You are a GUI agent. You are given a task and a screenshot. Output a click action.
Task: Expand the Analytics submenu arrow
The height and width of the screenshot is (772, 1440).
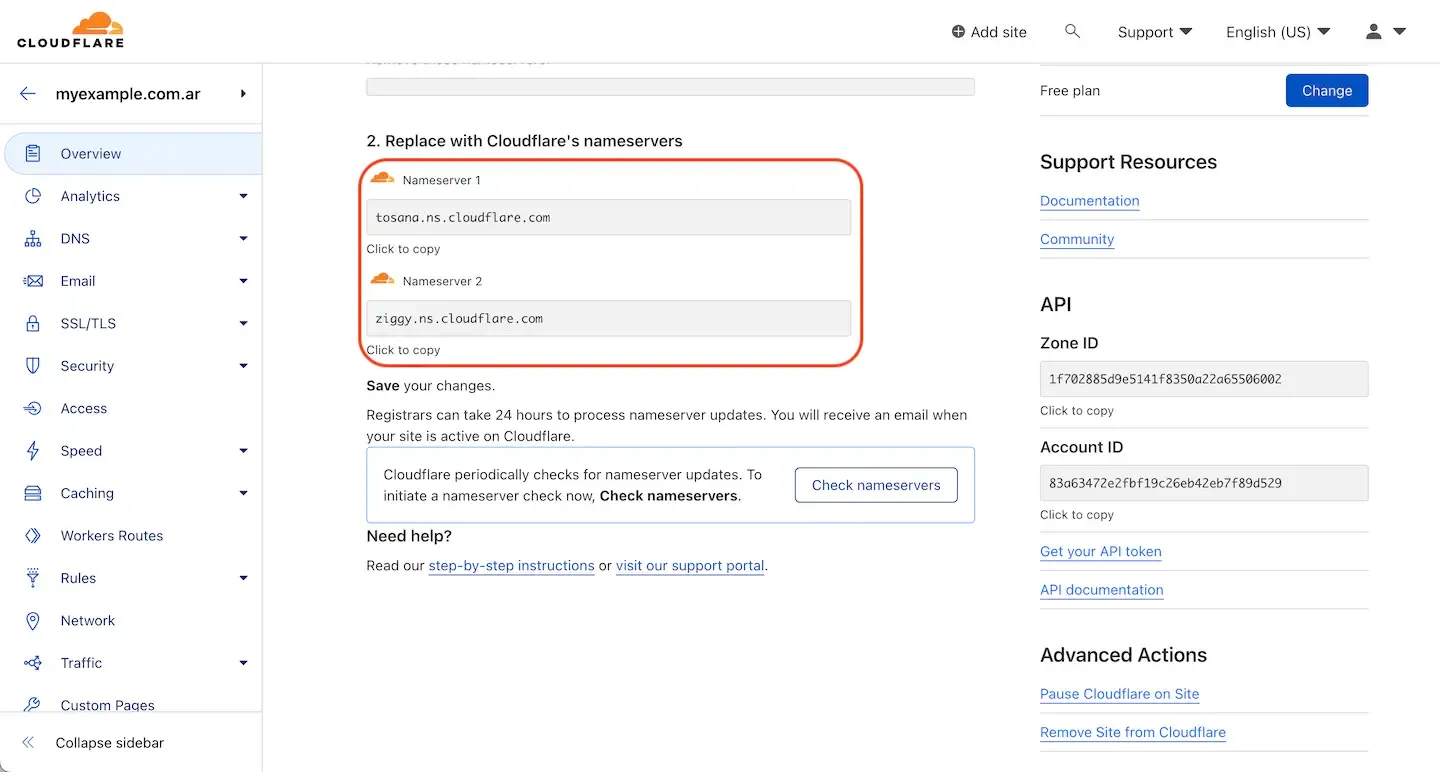pyautogui.click(x=243, y=196)
